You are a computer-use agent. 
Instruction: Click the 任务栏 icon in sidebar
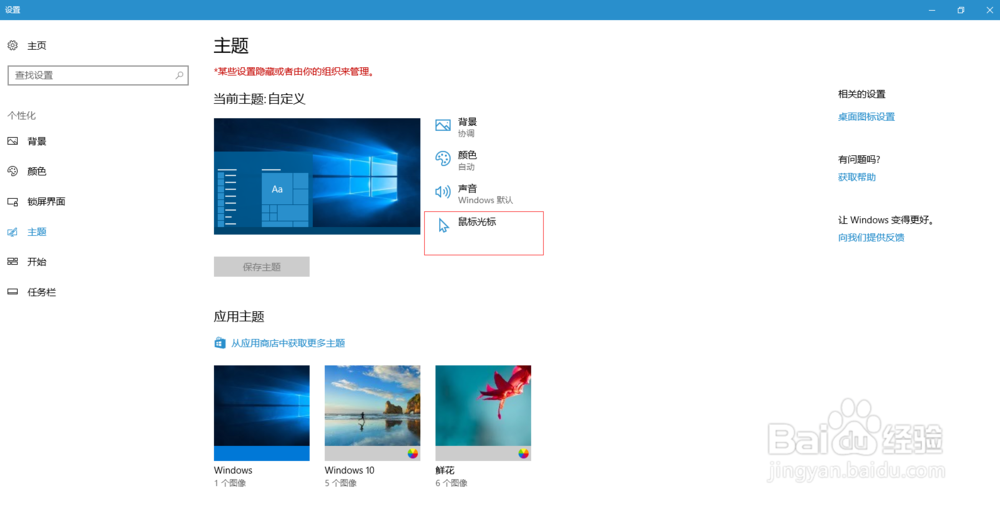pyautogui.click(x=13, y=292)
